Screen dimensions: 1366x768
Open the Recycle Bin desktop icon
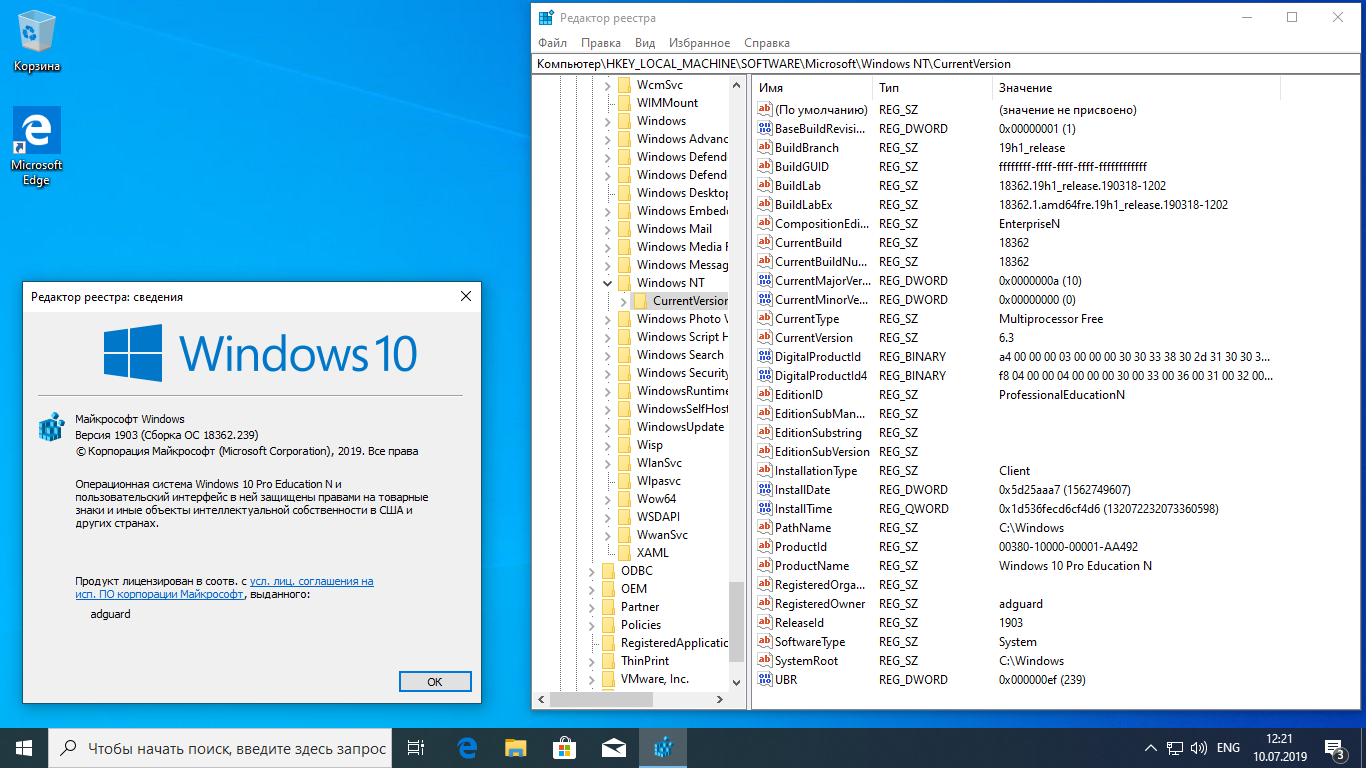pos(37,43)
